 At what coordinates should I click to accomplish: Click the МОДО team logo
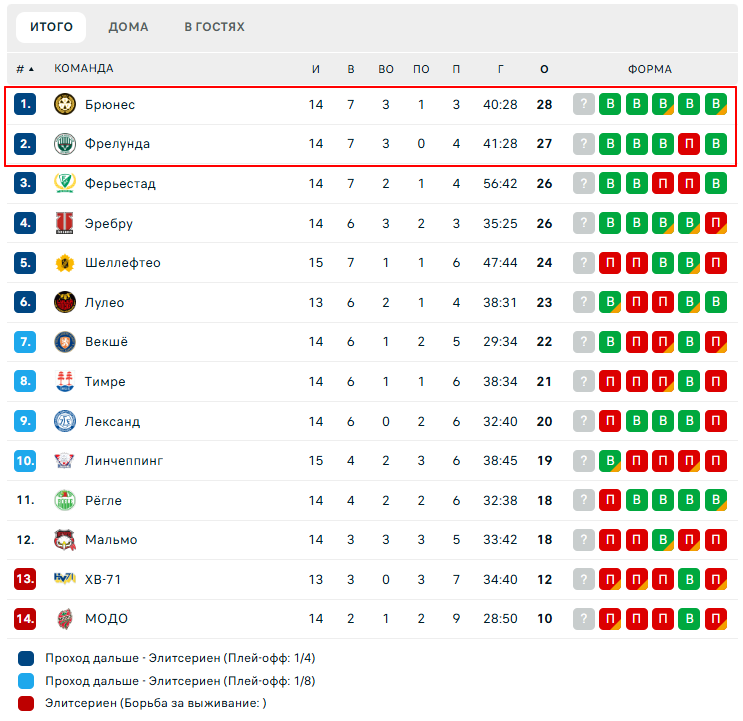(x=65, y=619)
